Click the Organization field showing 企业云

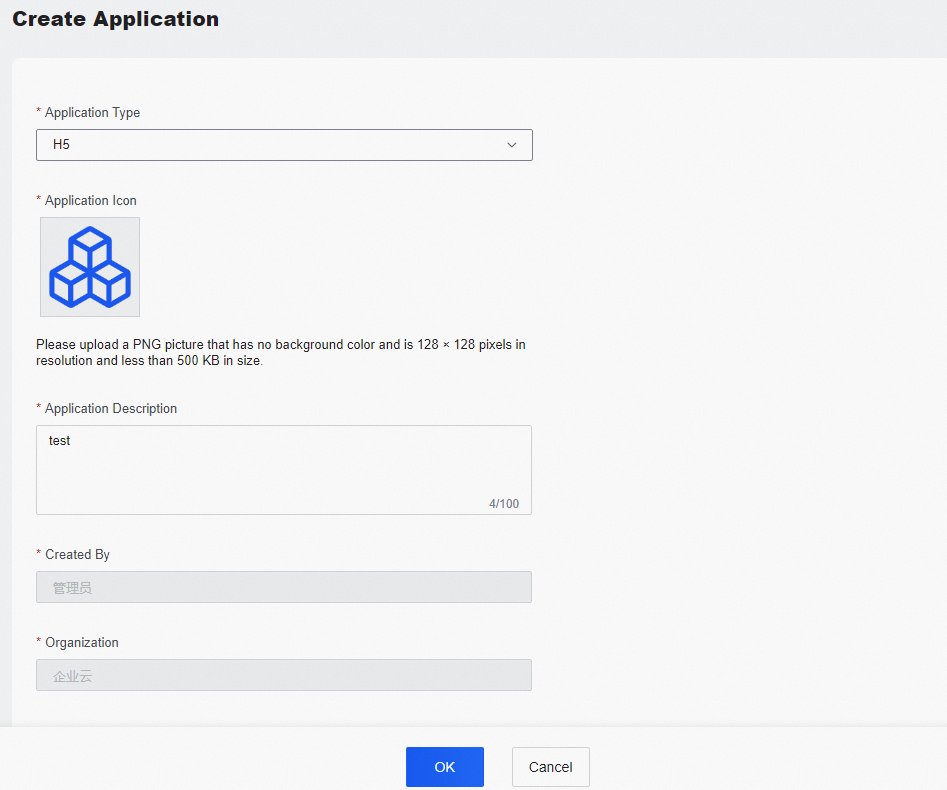(284, 675)
